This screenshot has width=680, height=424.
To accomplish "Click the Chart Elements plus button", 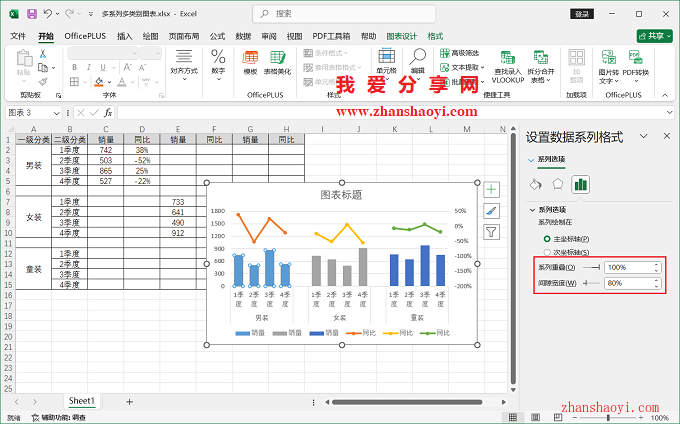I will 491,189.
